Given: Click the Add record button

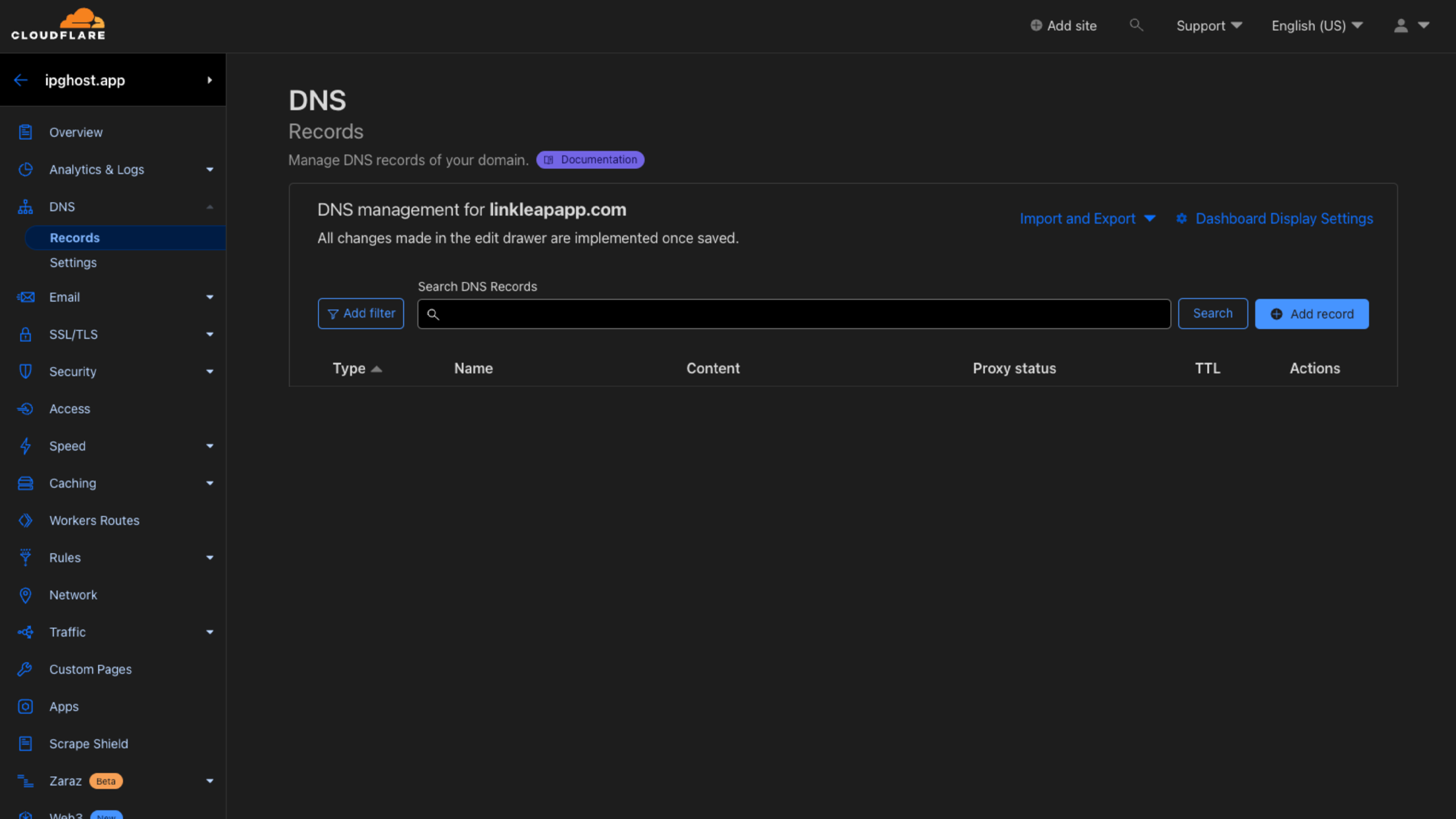Looking at the screenshot, I should [1311, 314].
